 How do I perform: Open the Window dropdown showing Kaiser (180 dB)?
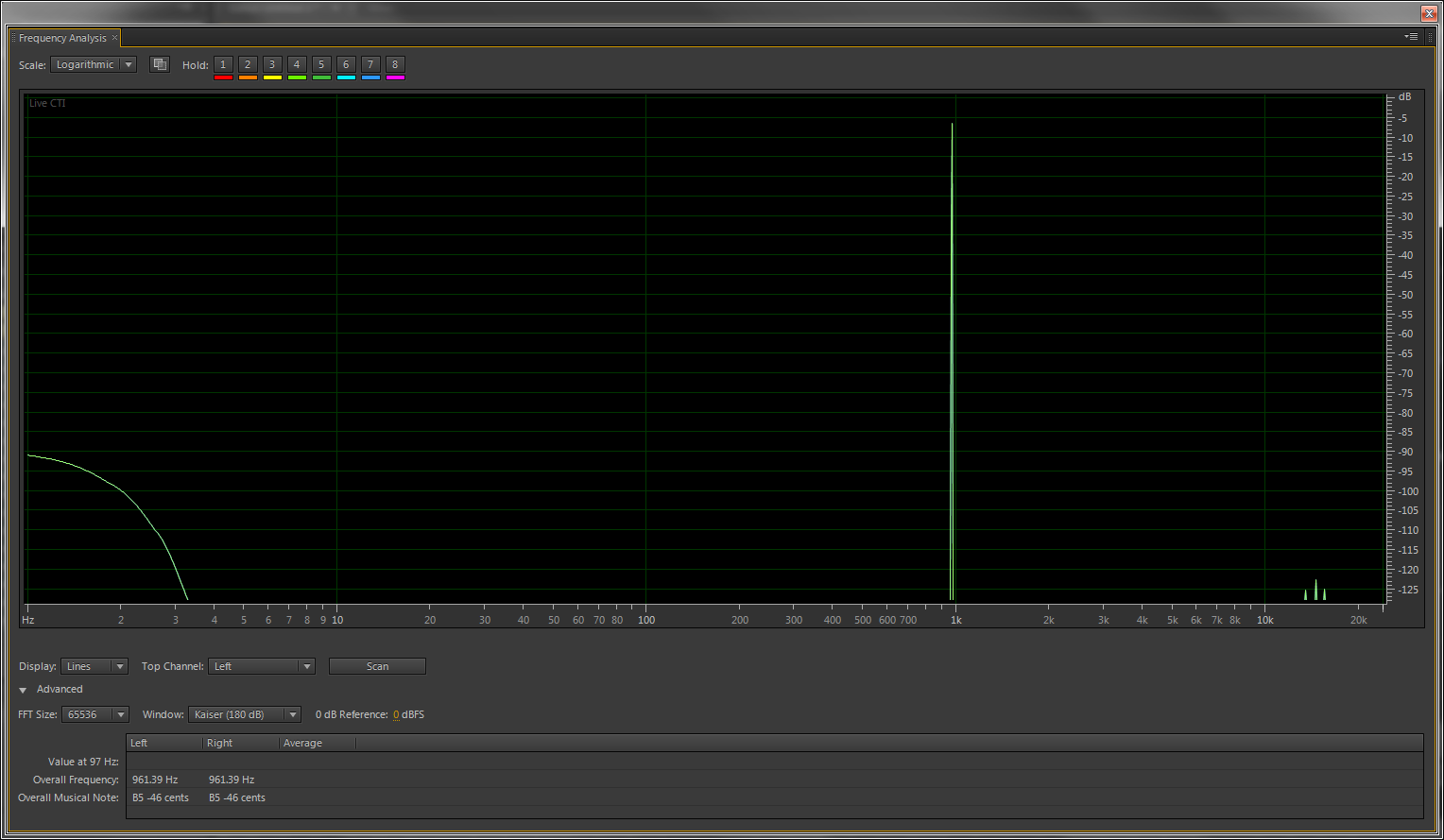[245, 714]
